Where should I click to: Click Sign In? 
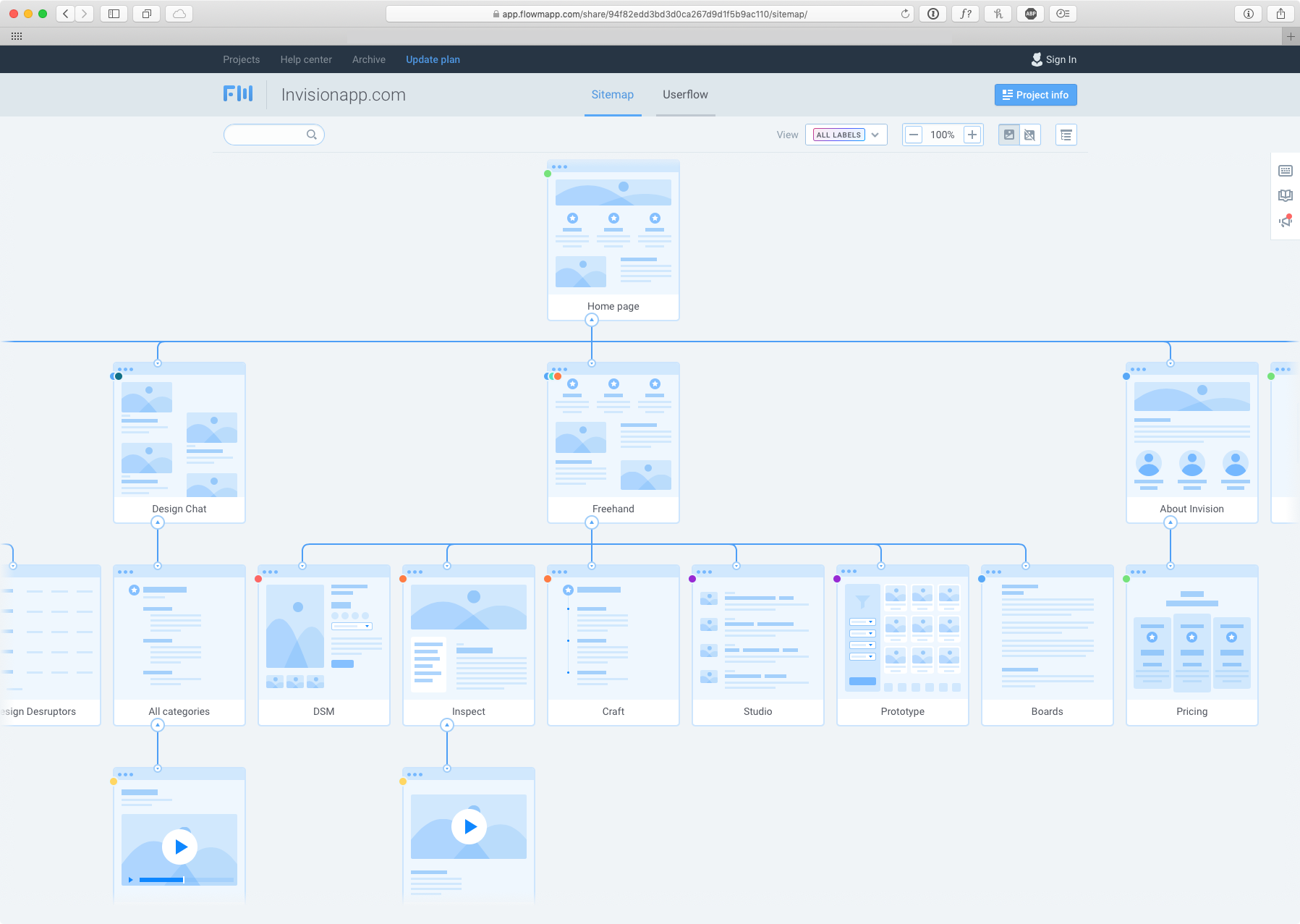tap(1061, 59)
